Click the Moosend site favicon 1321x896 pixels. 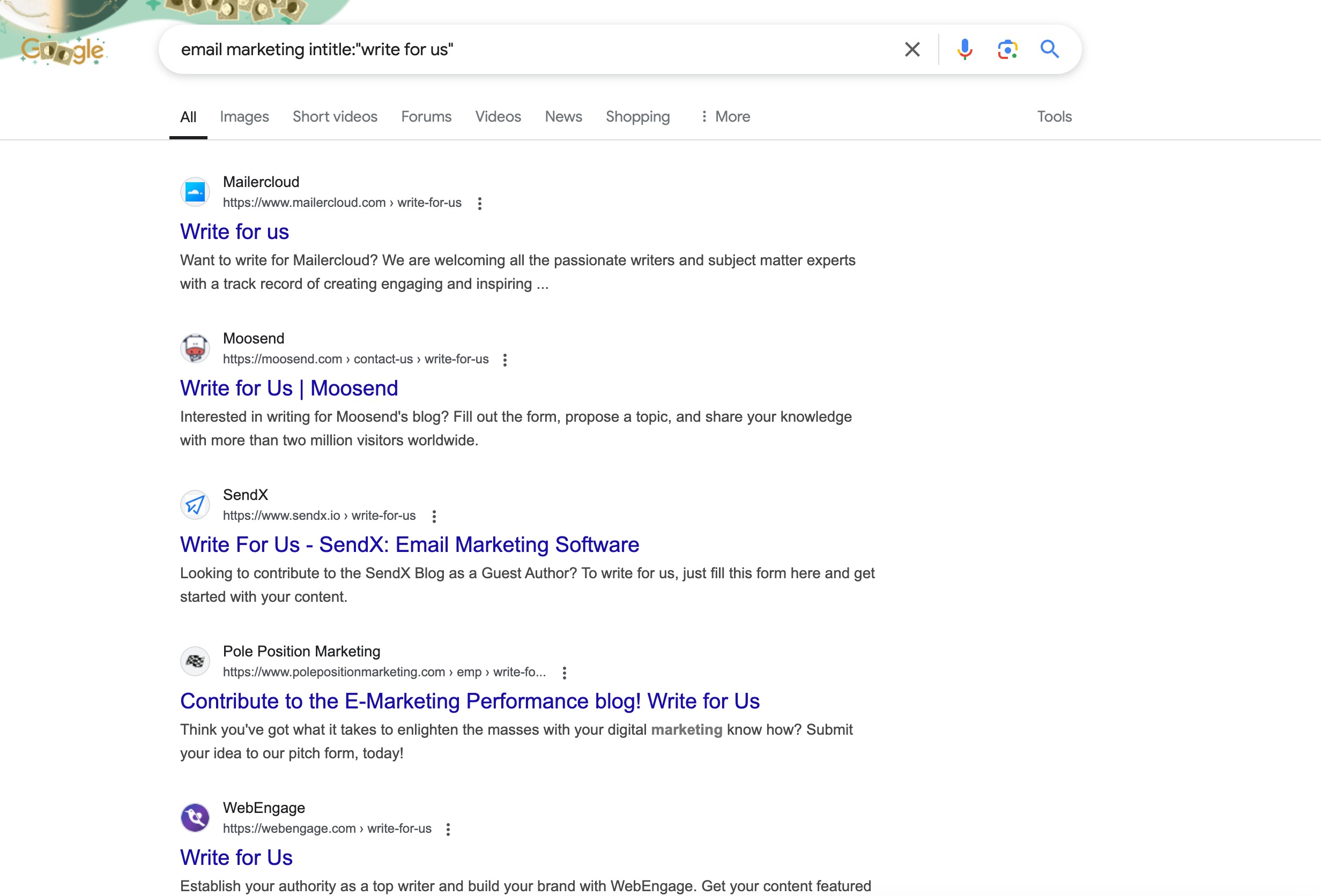[195, 348]
